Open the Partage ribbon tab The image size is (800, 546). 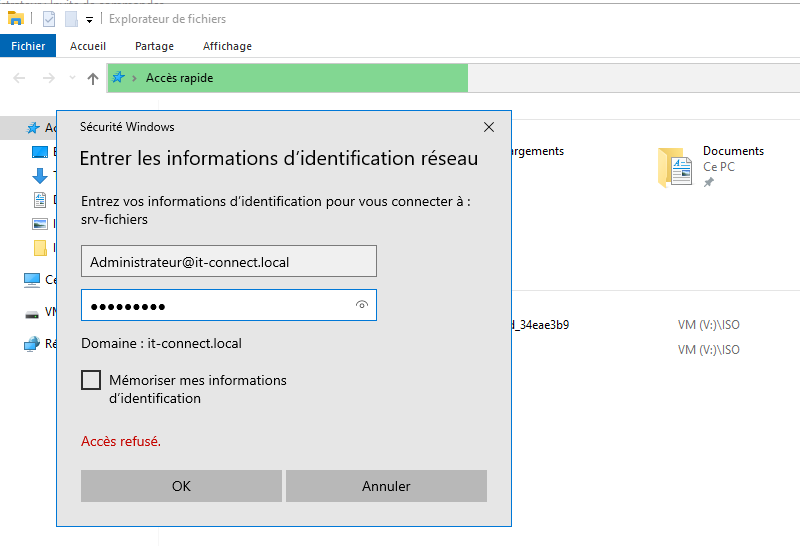point(154,46)
